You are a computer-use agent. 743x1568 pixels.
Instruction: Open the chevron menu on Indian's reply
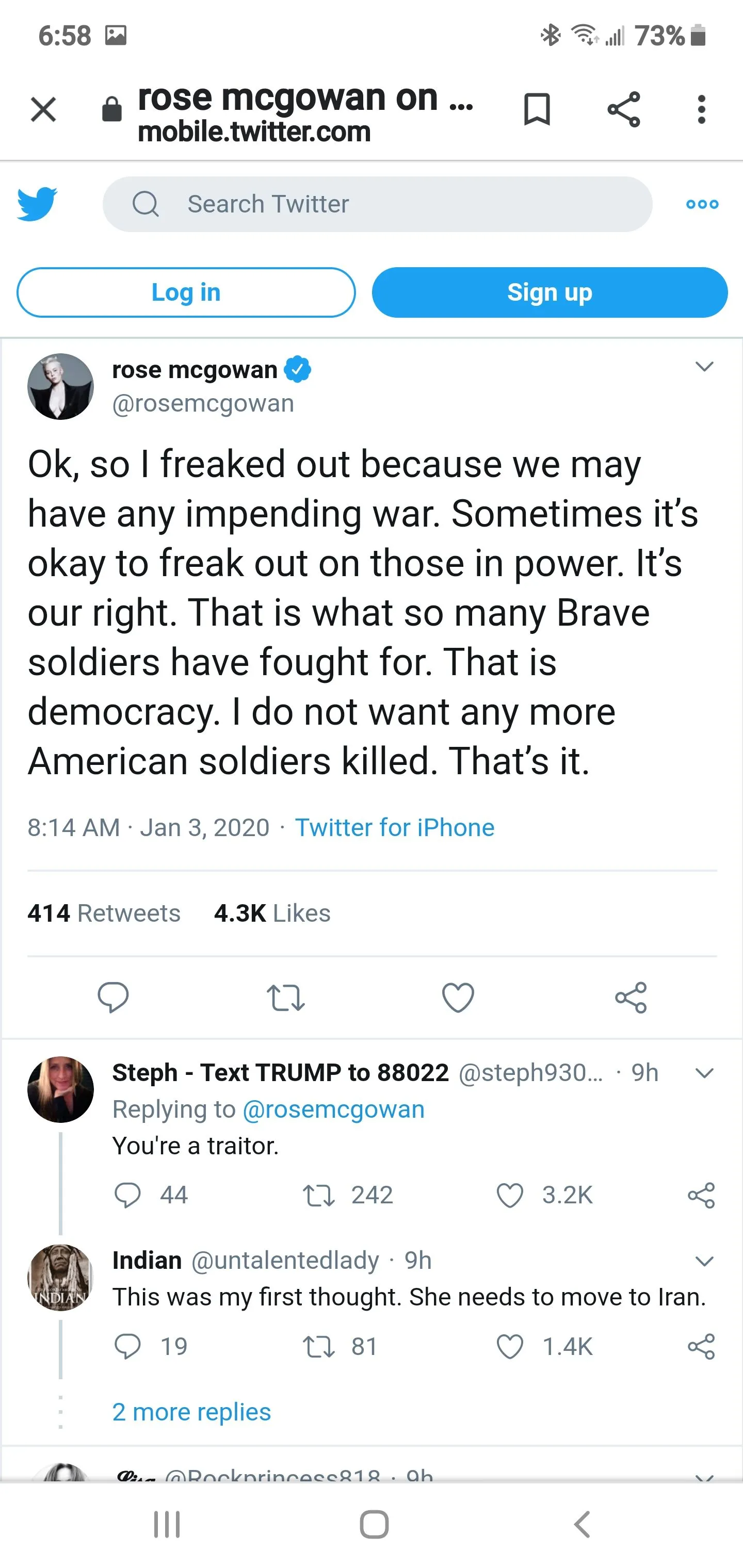[704, 1261]
